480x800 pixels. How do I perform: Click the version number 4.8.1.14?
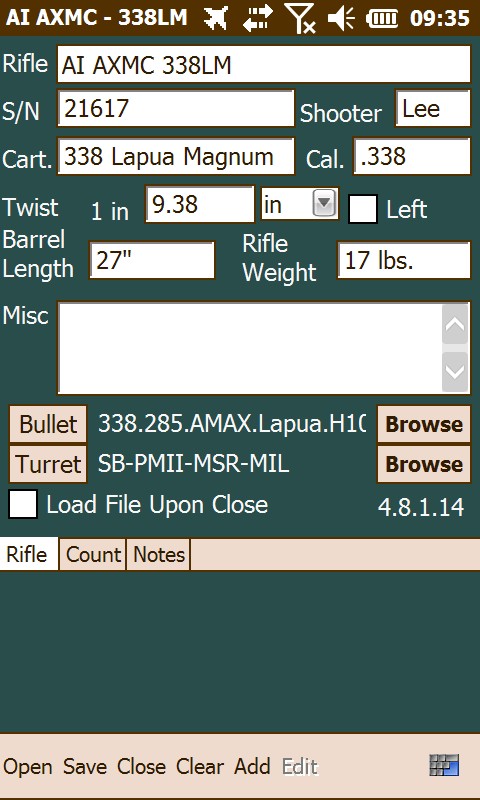pos(421,507)
